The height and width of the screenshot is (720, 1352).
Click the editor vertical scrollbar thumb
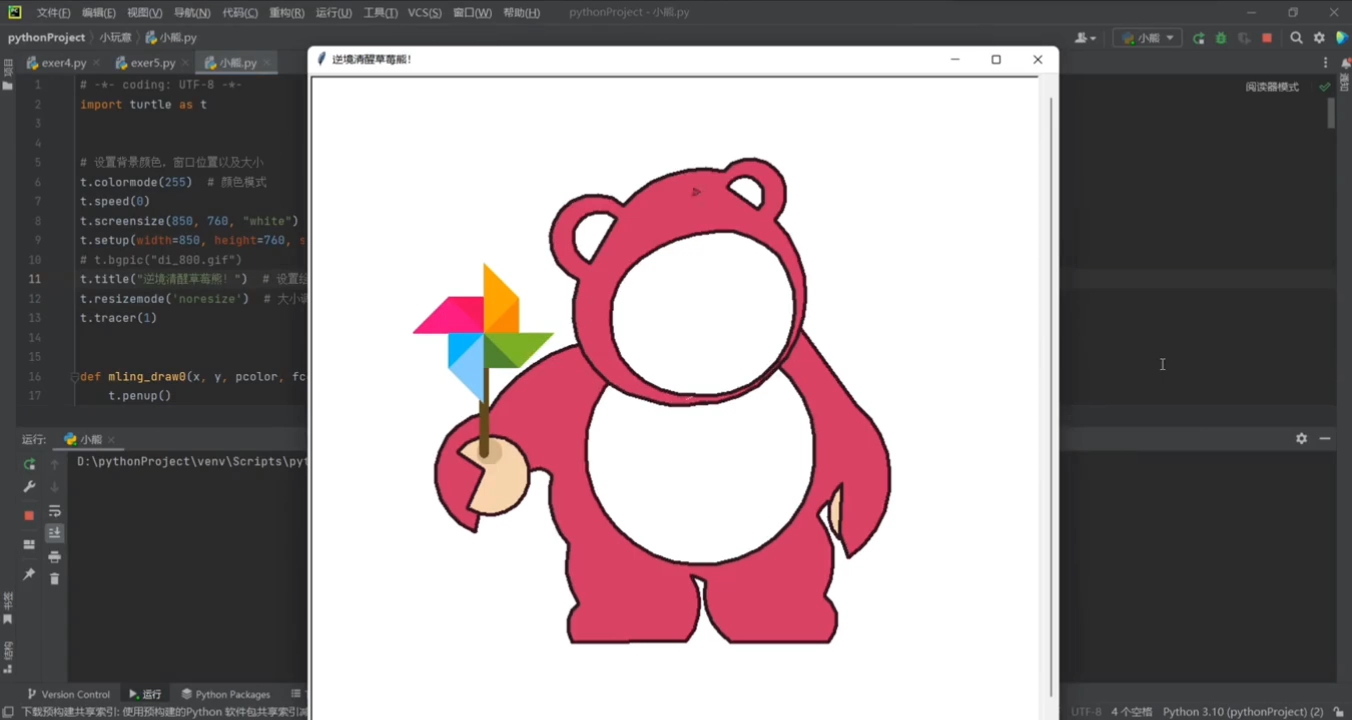1331,113
